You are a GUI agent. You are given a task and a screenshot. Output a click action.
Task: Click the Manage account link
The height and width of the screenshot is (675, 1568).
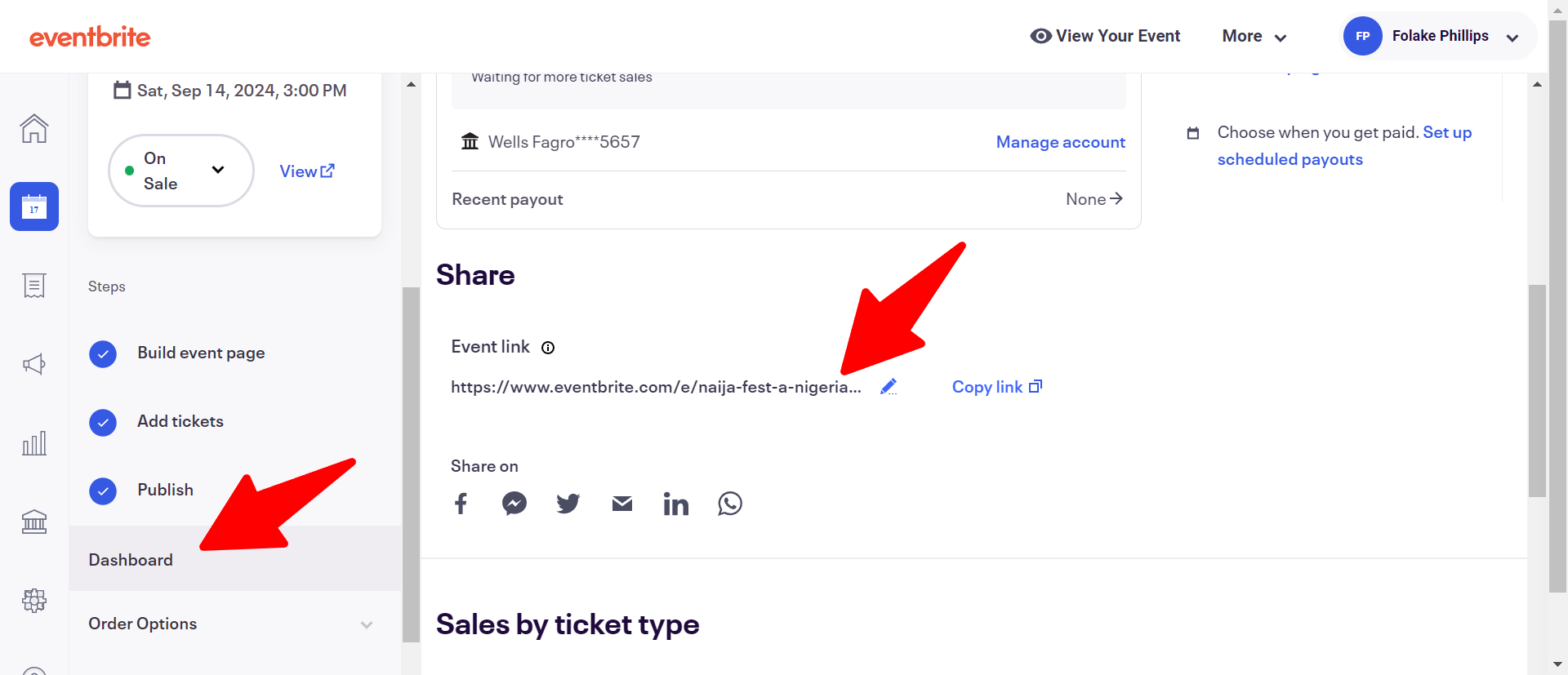(x=1060, y=142)
